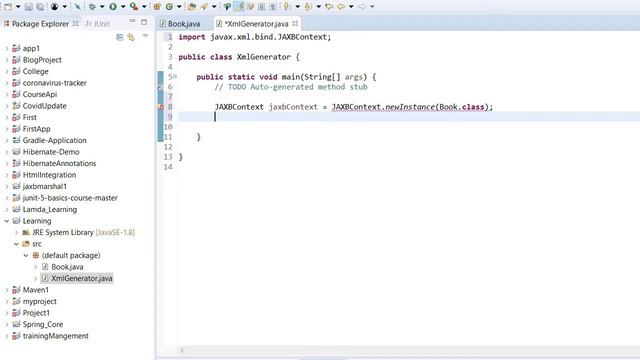Expand the Book.java tree node
This screenshot has height=360, width=640.
36,267
